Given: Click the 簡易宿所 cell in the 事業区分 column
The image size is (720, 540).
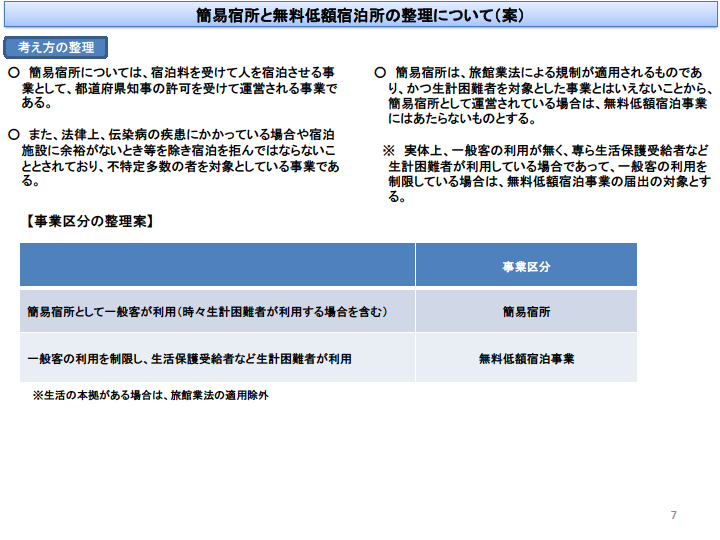Looking at the screenshot, I should click(526, 311).
